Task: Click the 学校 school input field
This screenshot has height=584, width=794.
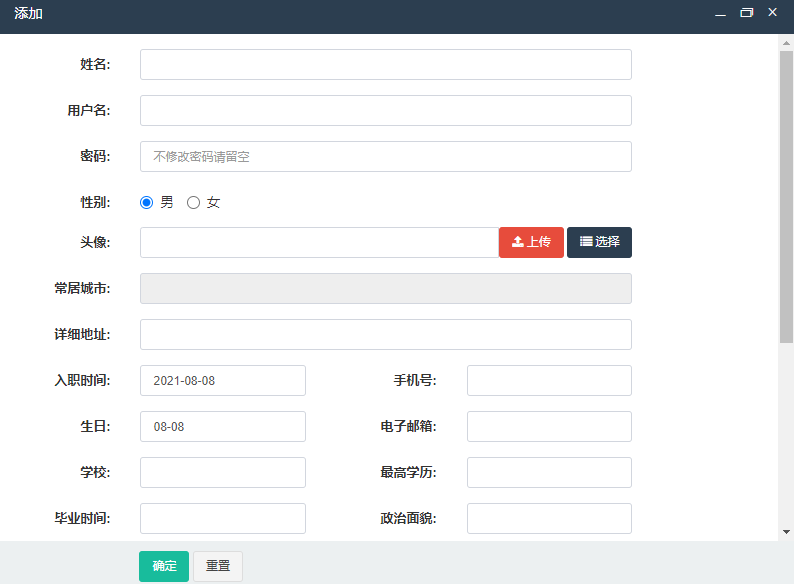Action: (x=223, y=473)
